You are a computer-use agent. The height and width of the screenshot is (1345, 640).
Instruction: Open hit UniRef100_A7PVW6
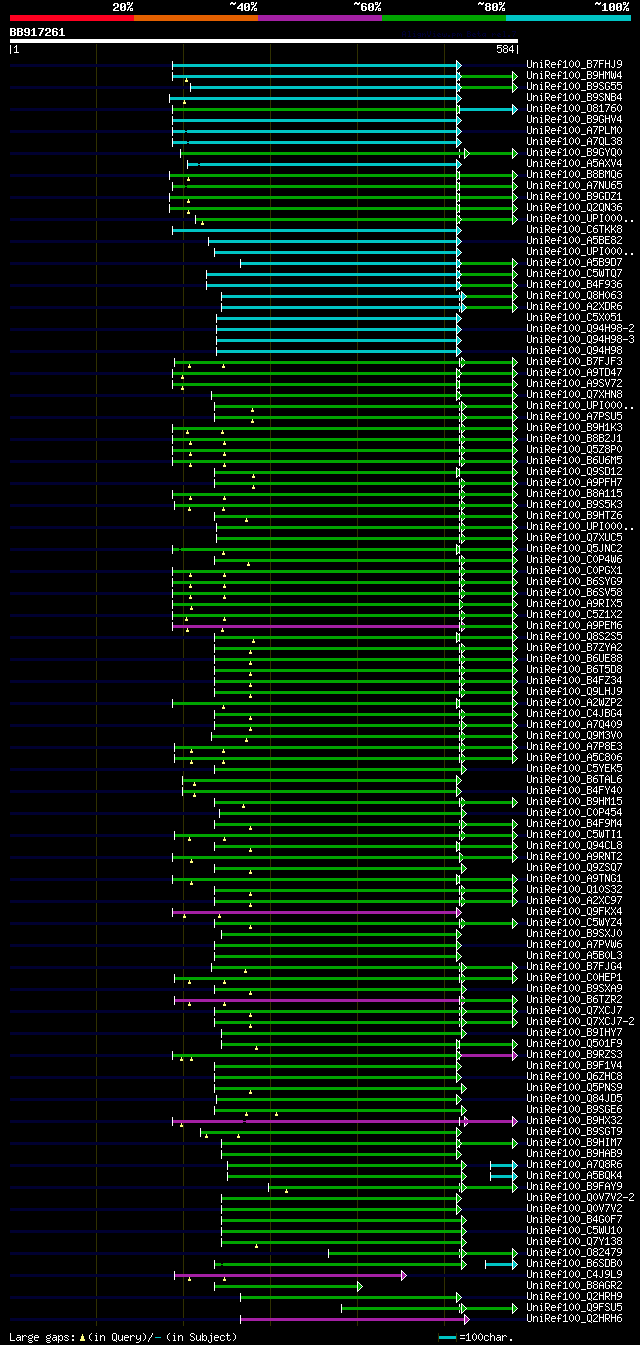(574, 944)
